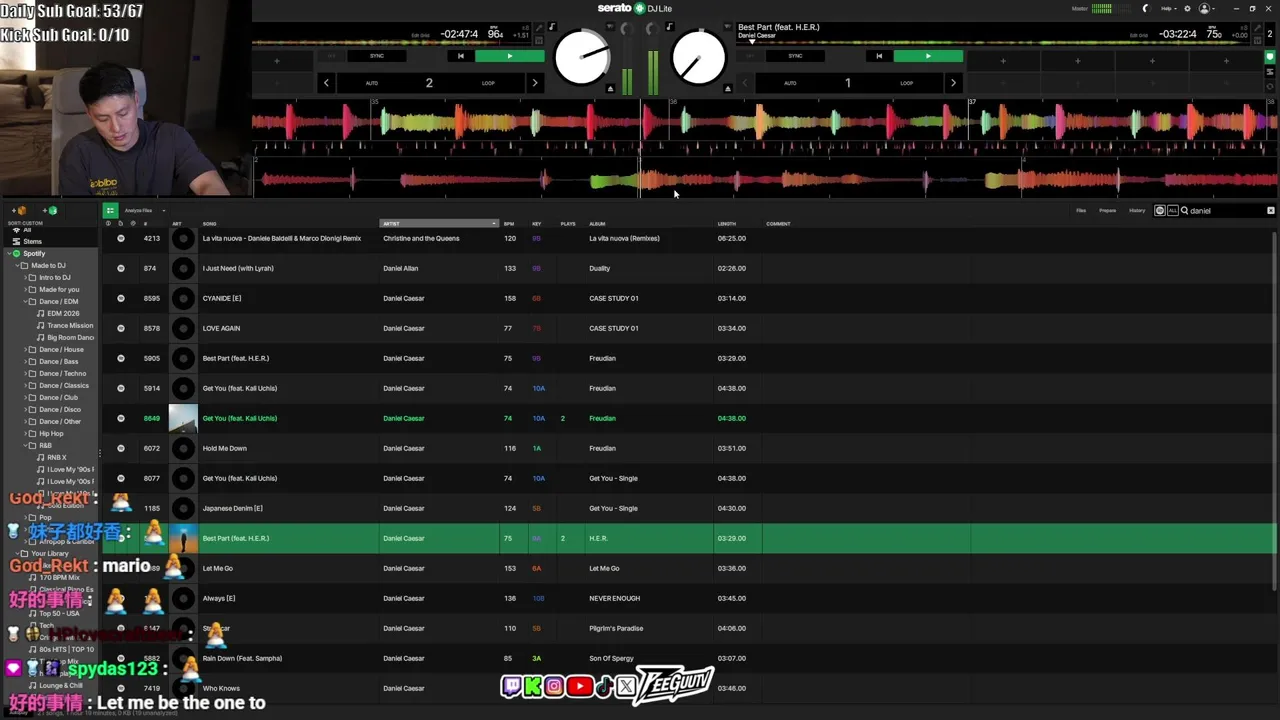
Task: Click the green shield icon on right edge
Action: [x=1271, y=57]
